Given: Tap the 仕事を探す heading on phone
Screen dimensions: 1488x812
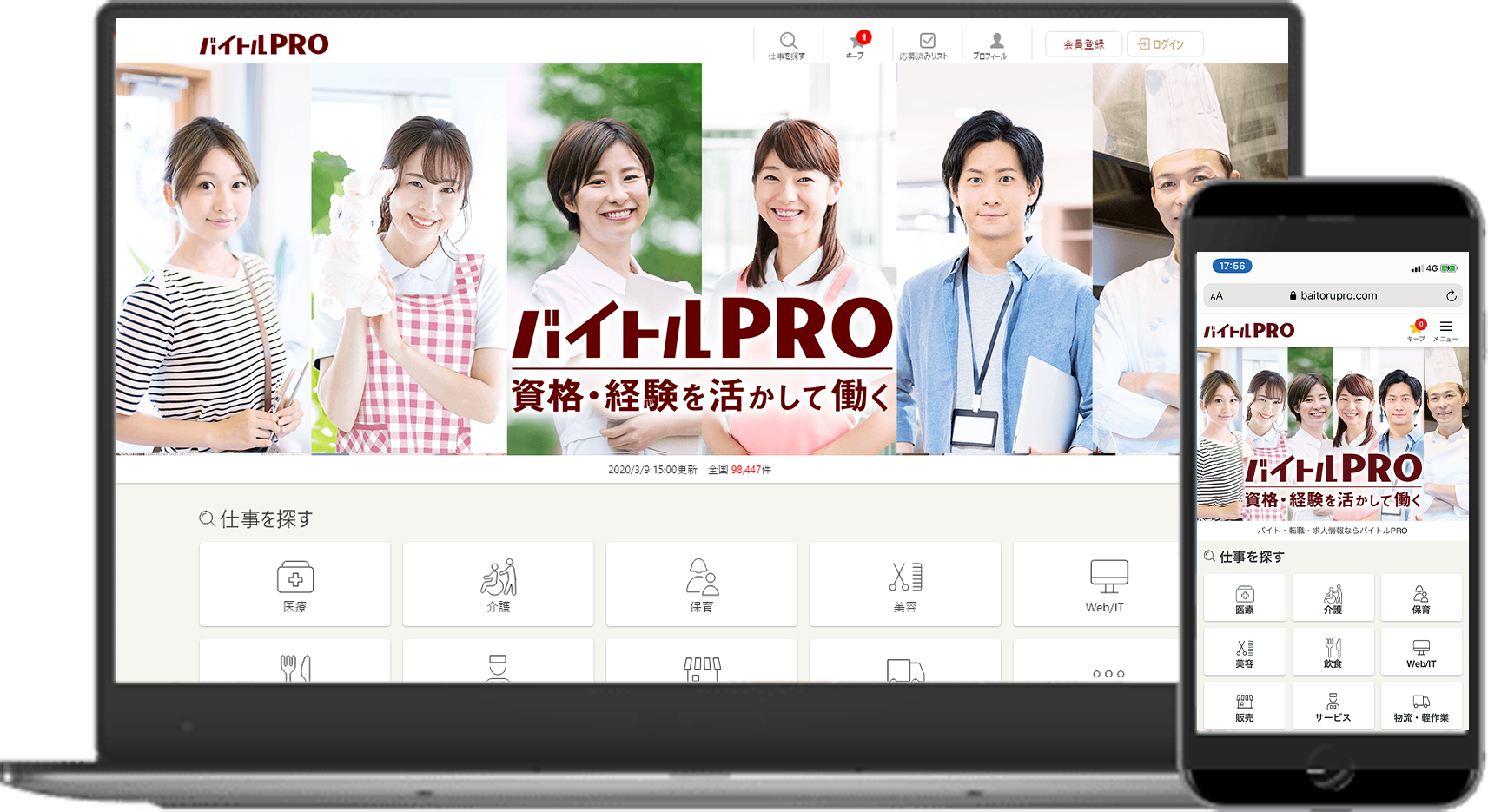Looking at the screenshot, I should coord(1244,557).
